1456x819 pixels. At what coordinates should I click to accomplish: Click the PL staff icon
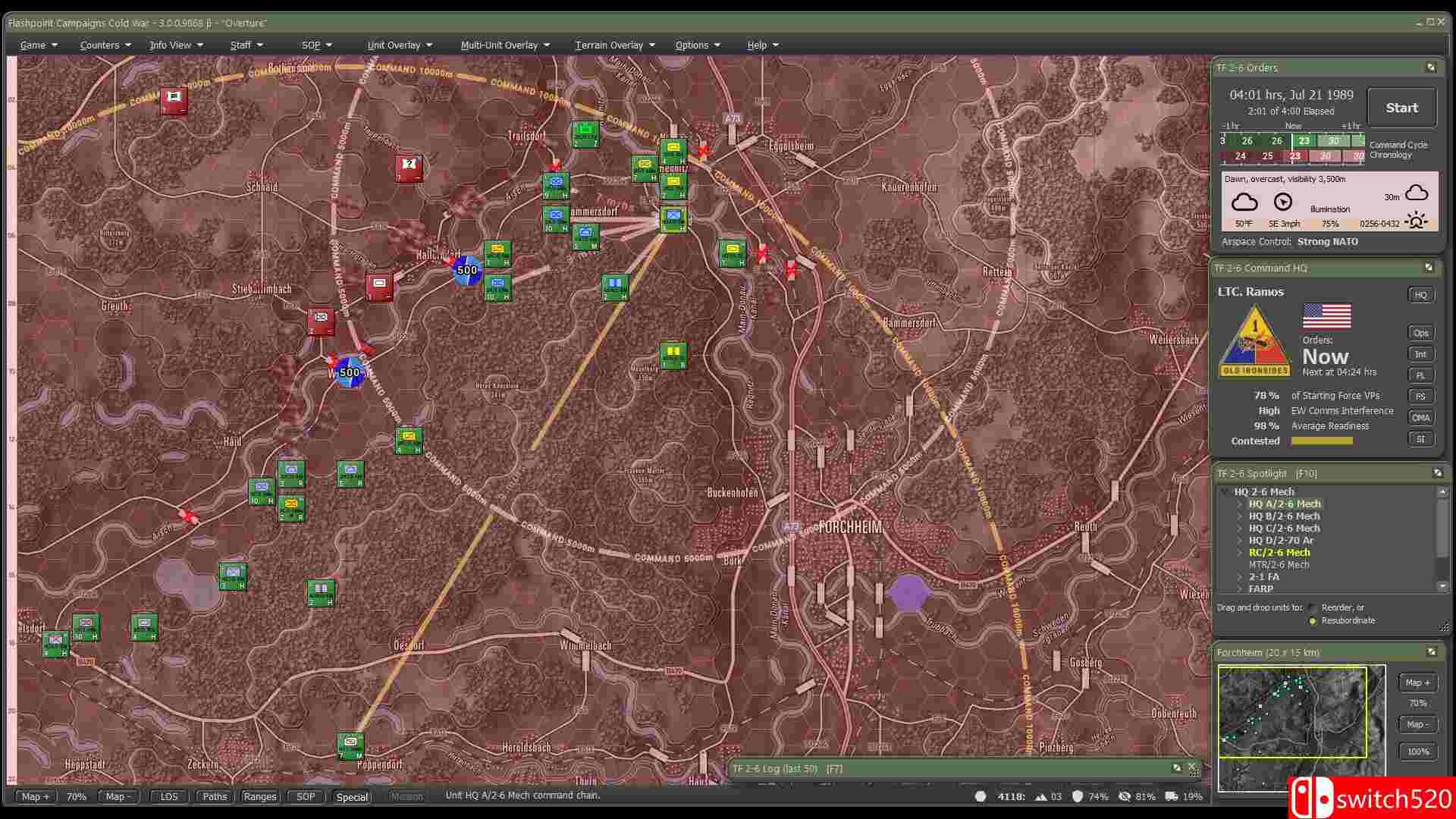tap(1420, 375)
